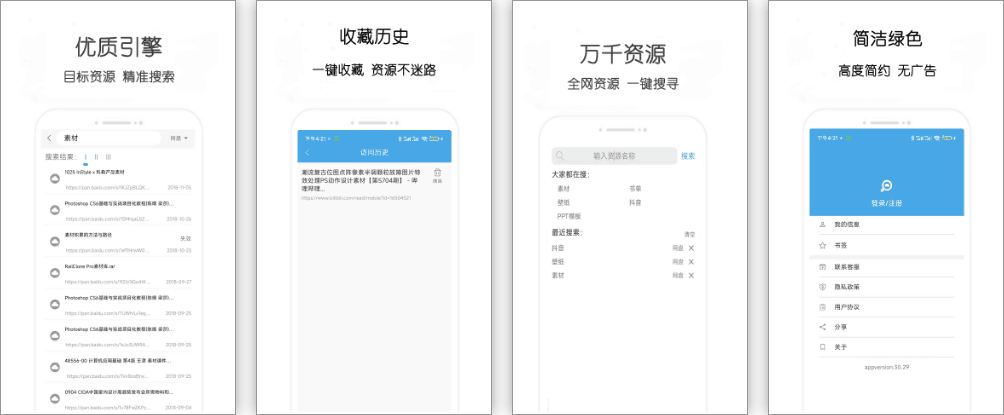Click the bookmark icon beside 关于

coord(823,347)
